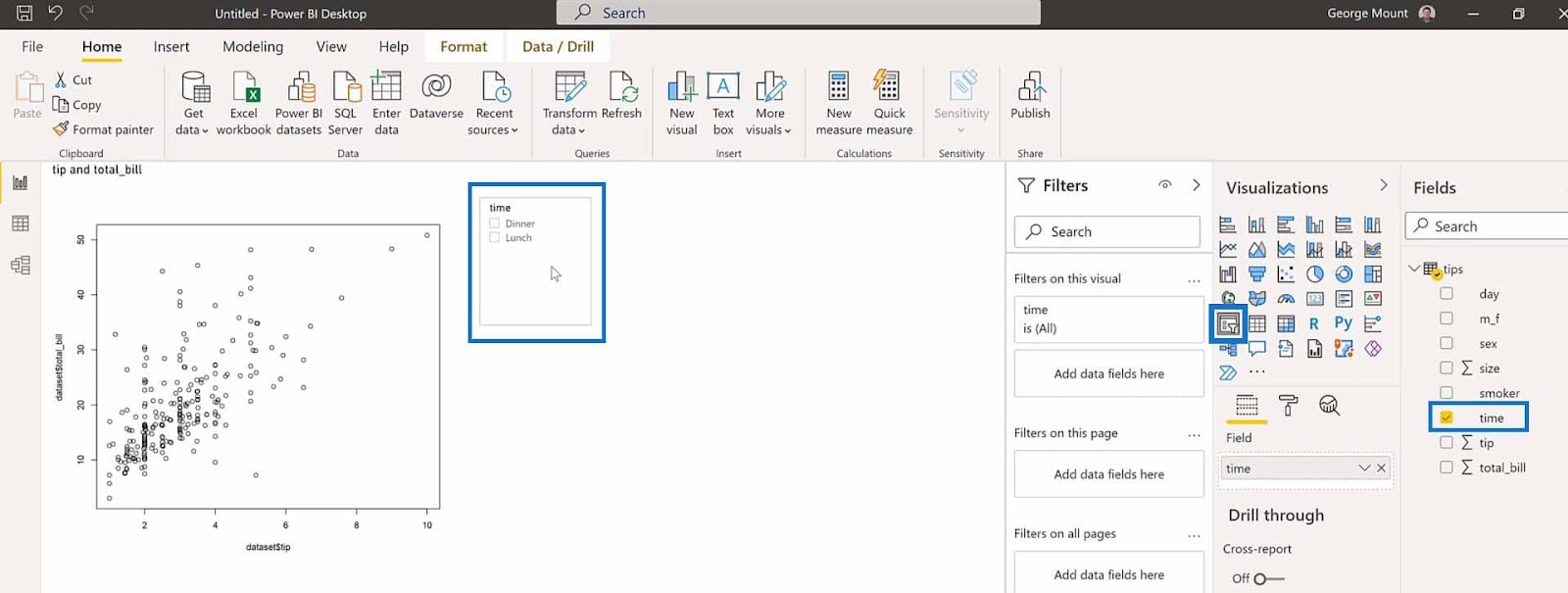
Task: Open Filters on this visual options
Action: [x=1194, y=279]
